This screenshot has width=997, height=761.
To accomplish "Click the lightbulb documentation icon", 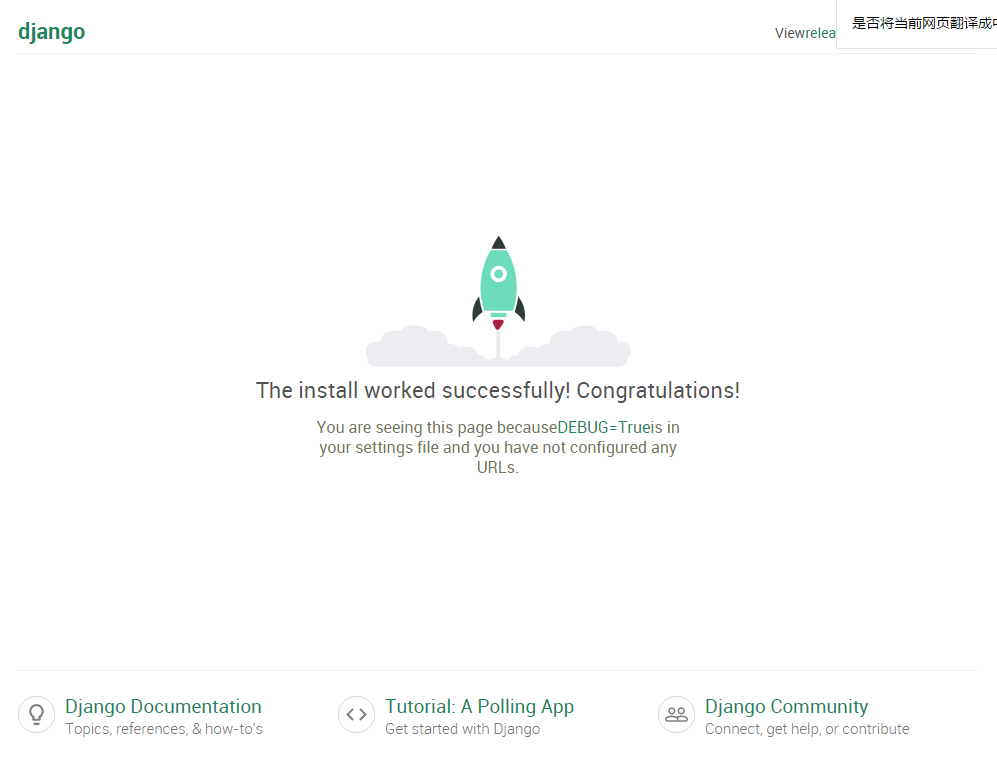I will tap(36, 714).
